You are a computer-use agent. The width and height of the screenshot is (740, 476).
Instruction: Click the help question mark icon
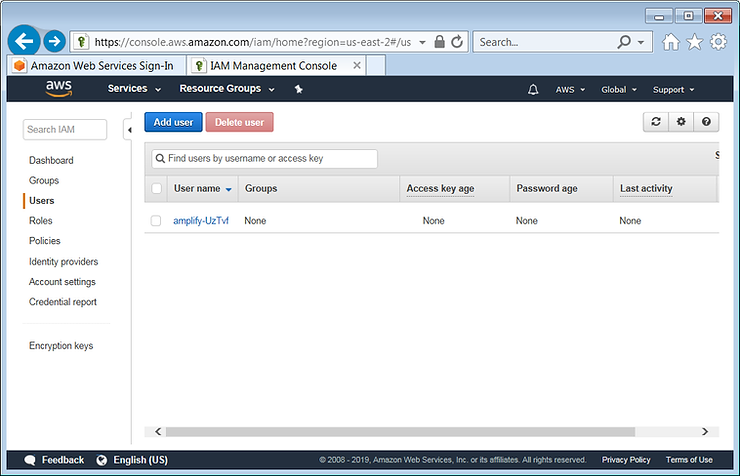[706, 122]
